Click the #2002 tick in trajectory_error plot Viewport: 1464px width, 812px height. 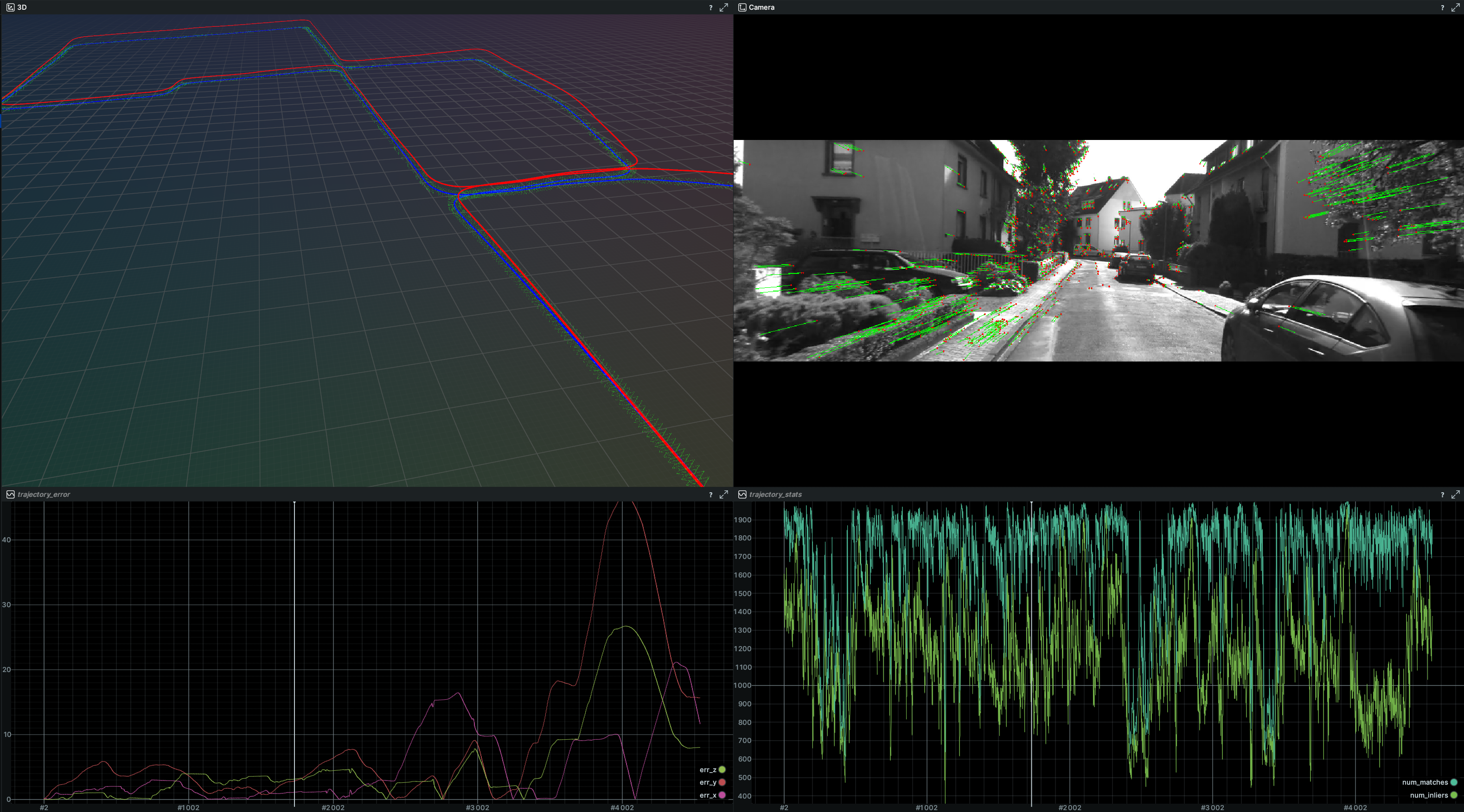click(333, 807)
